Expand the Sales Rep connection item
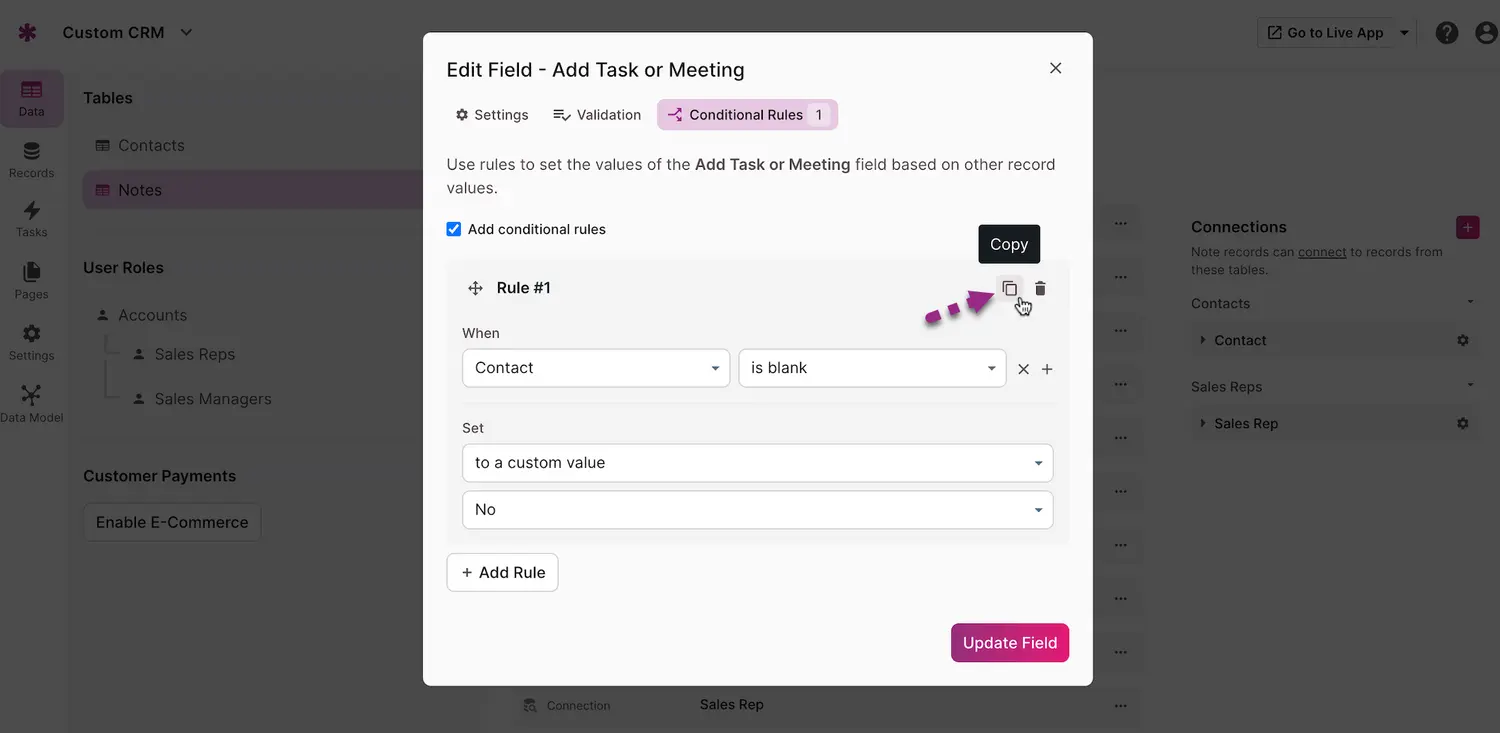 1202,423
